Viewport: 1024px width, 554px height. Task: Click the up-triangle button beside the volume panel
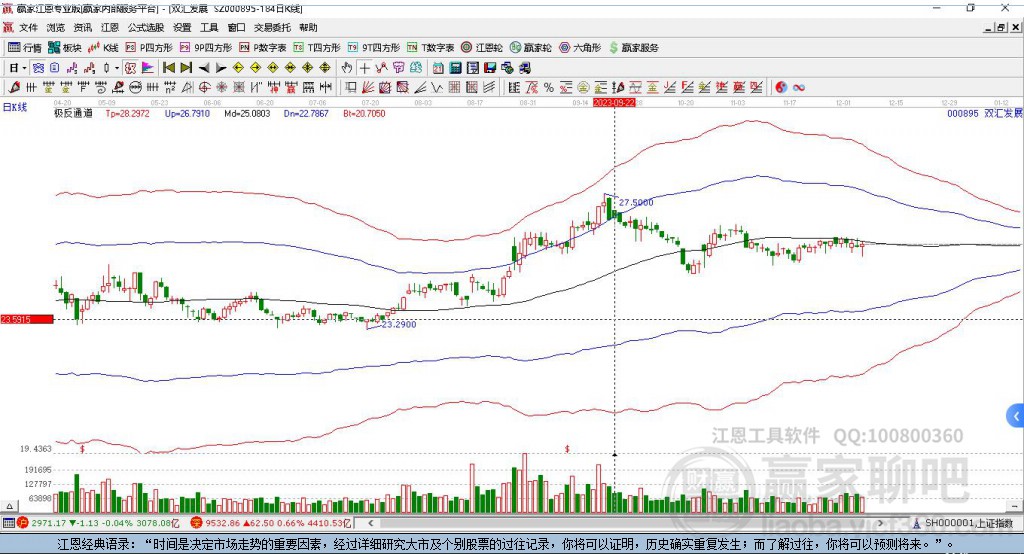pyautogui.click(x=9, y=506)
